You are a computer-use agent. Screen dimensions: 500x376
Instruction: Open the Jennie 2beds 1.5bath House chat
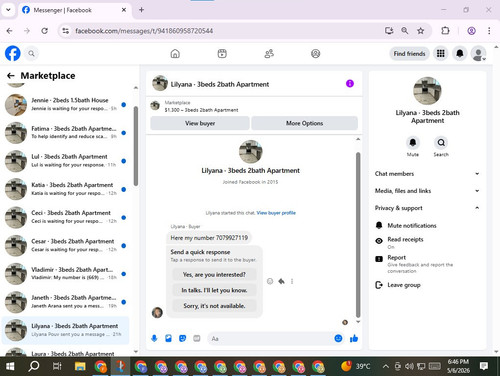point(65,104)
